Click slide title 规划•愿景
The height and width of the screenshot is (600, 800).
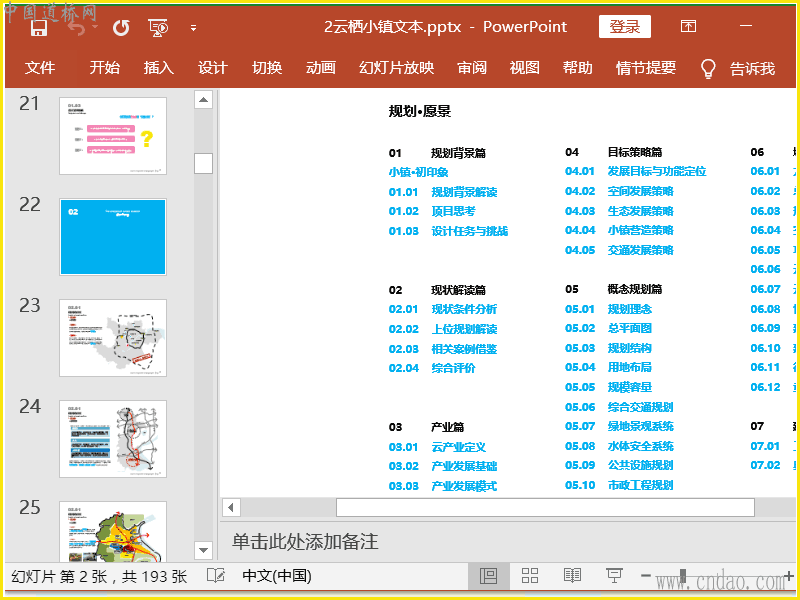(420, 111)
